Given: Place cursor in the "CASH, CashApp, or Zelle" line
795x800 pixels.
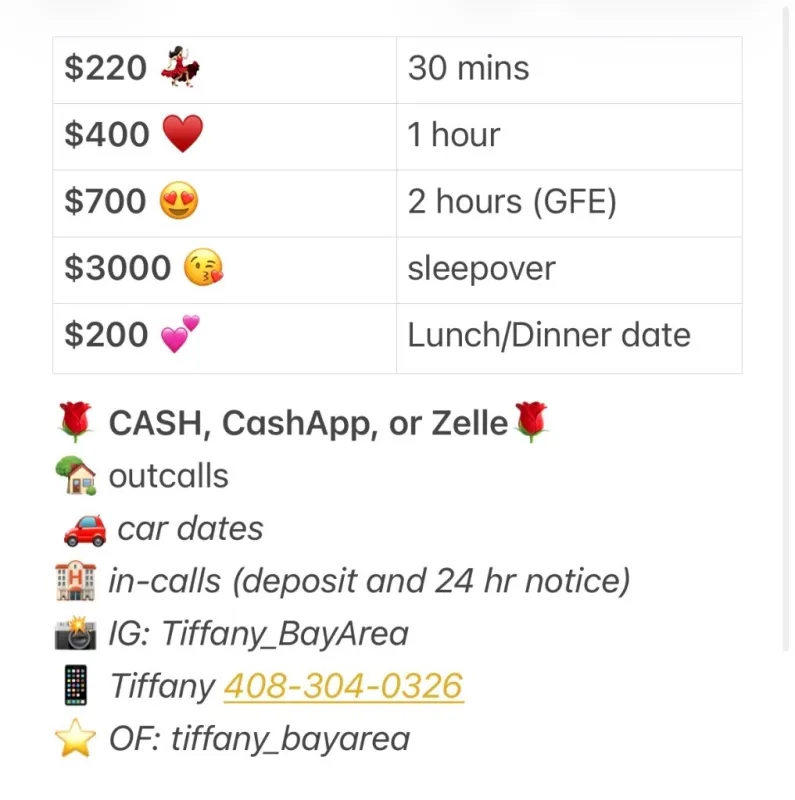Looking at the screenshot, I should [x=308, y=423].
